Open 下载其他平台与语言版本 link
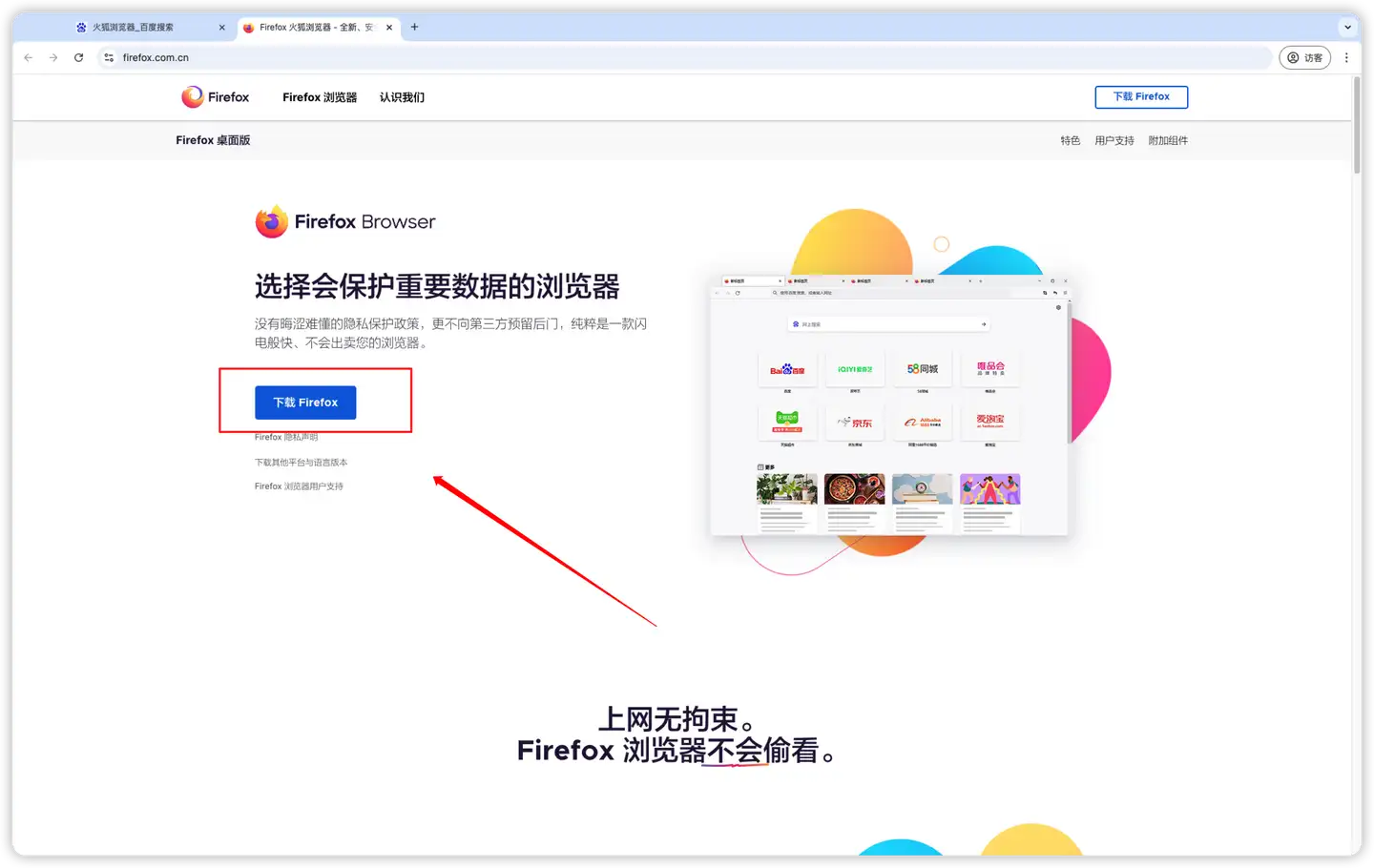 301,462
